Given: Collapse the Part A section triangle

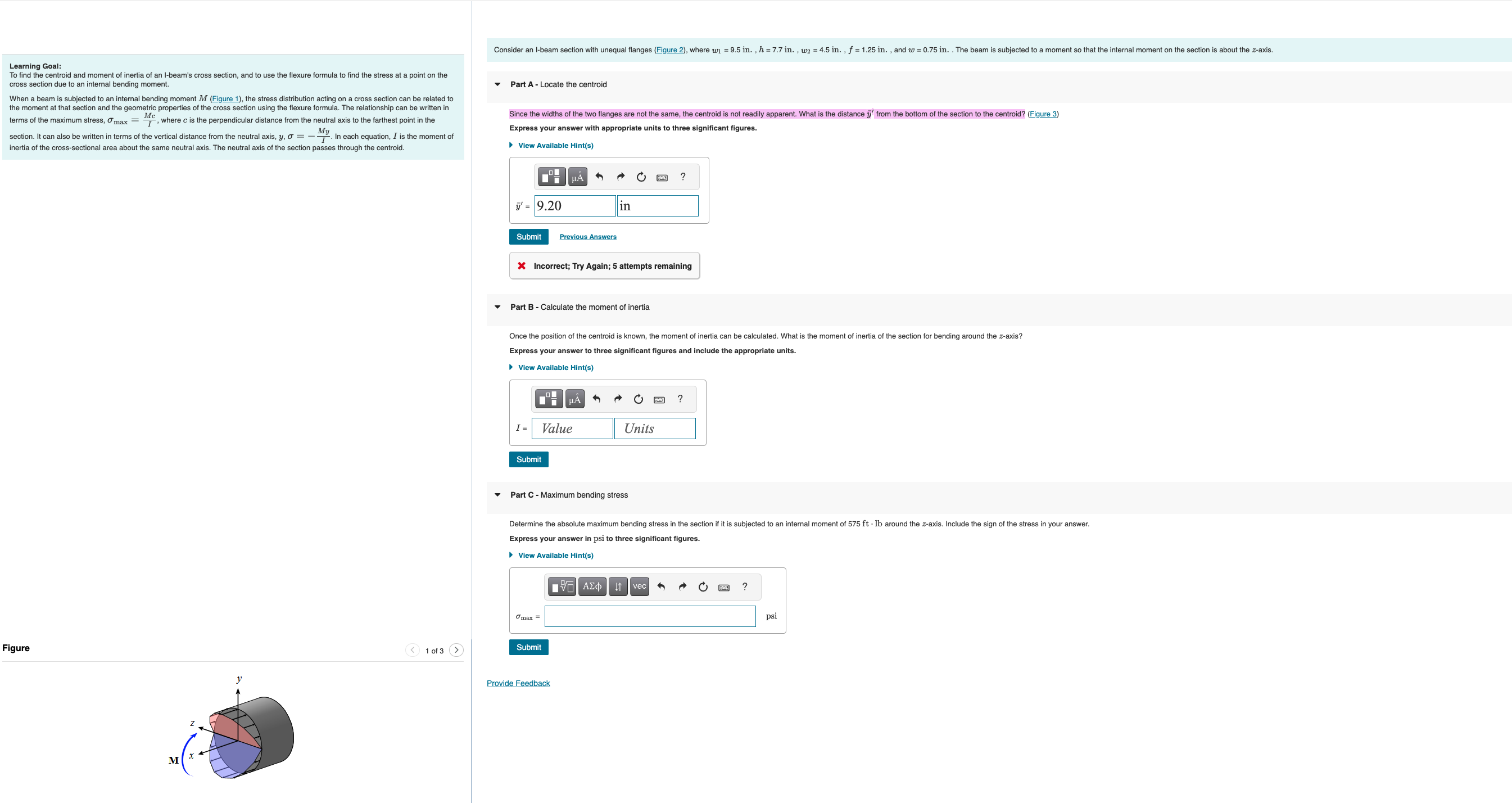Looking at the screenshot, I should 498,84.
